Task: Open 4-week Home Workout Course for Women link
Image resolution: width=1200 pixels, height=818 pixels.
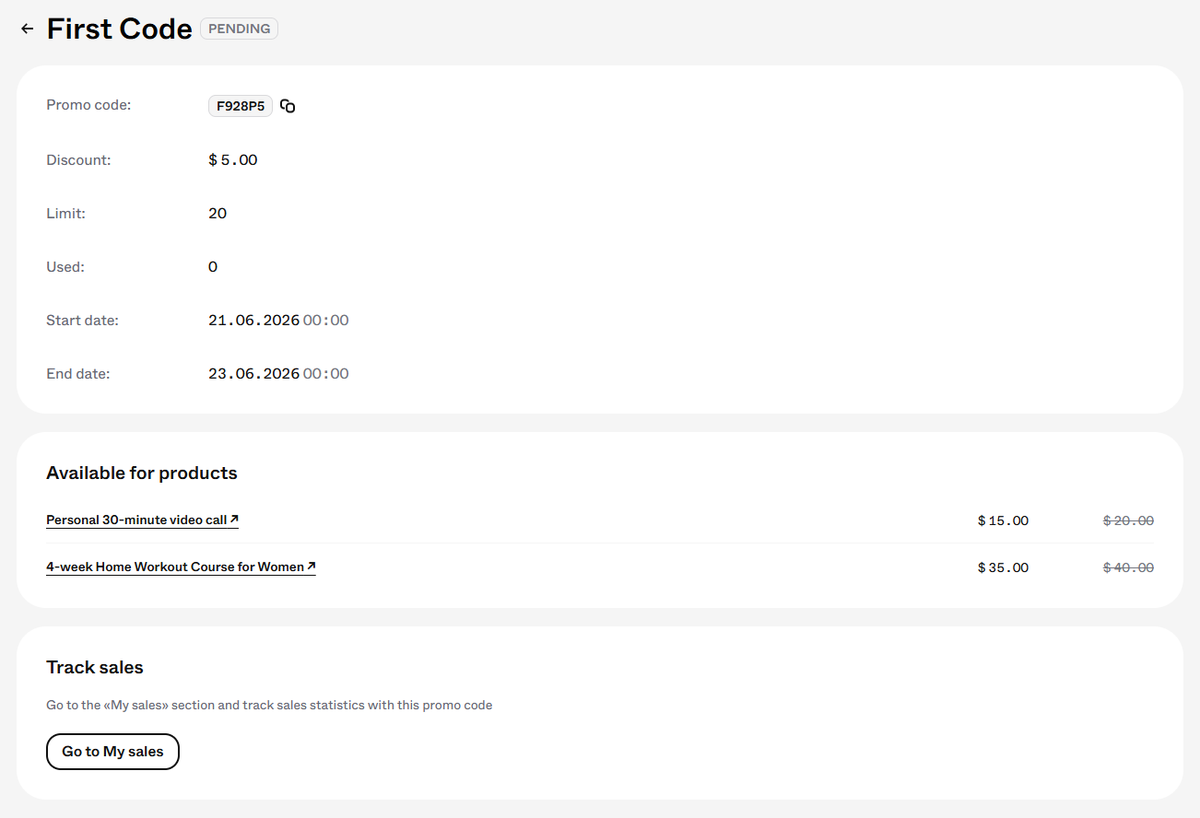Action: click(181, 567)
